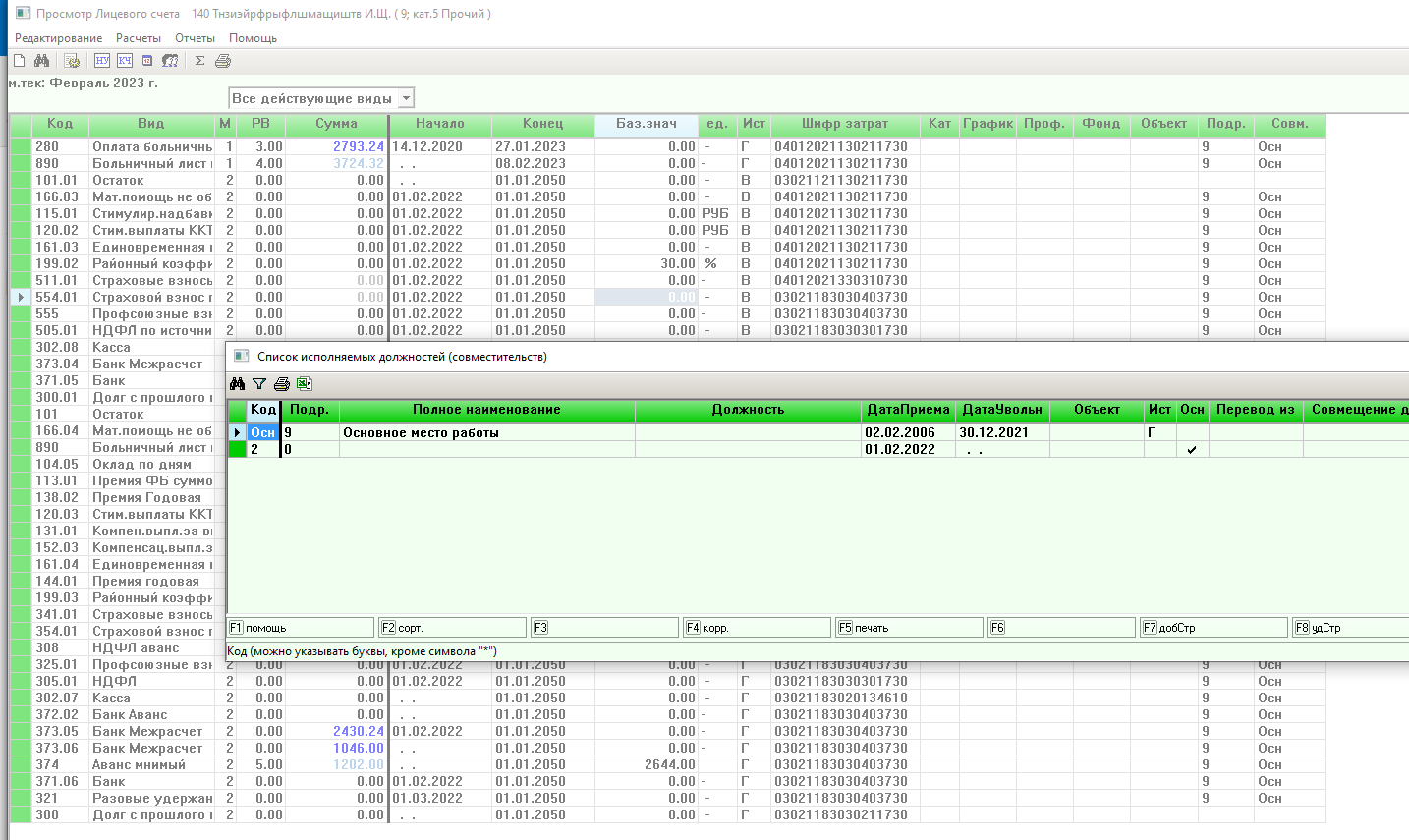
Task: Click the date 30.12.2021 cell
Action: [1002, 433]
